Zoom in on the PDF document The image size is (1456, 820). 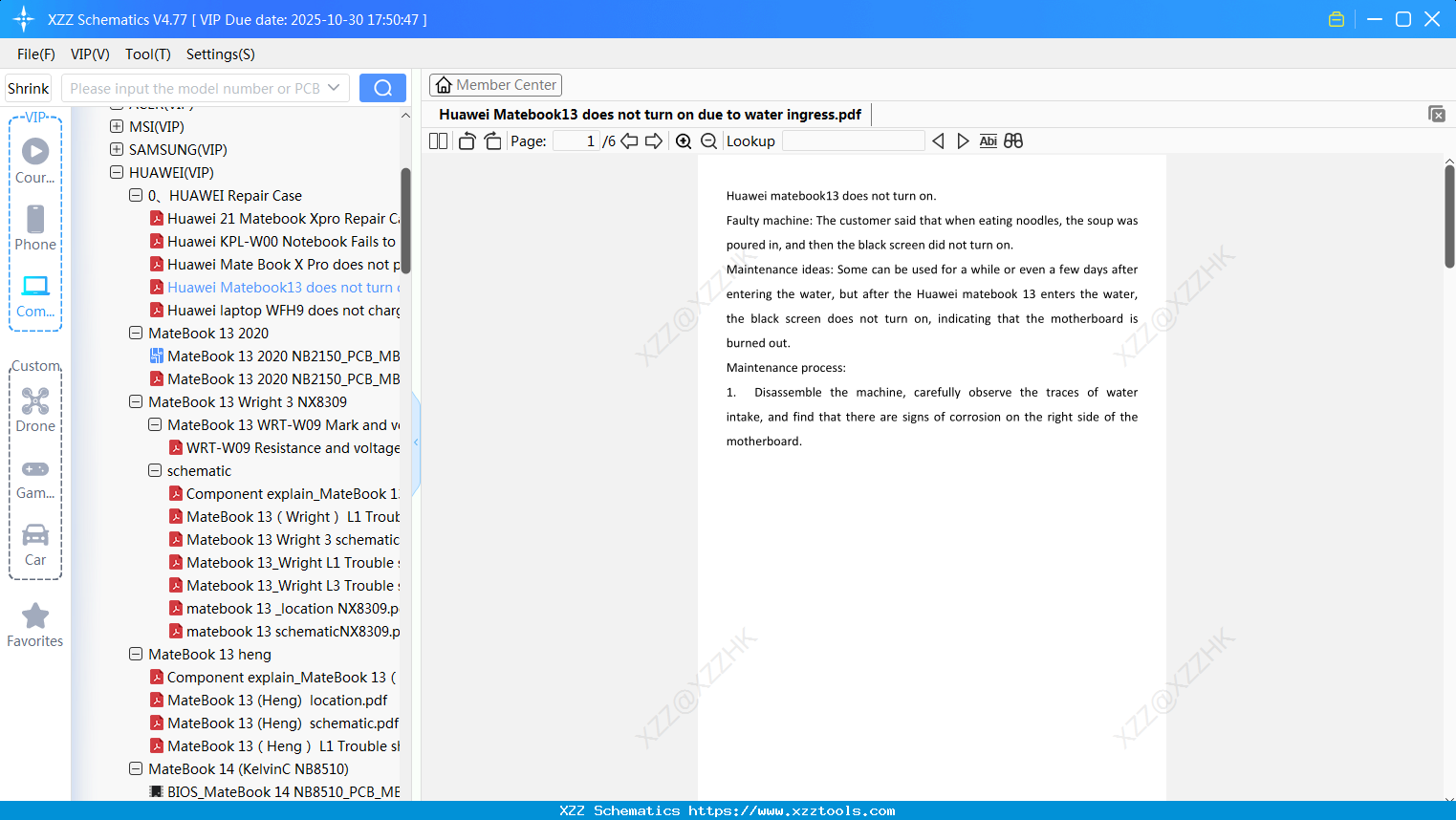pos(684,141)
